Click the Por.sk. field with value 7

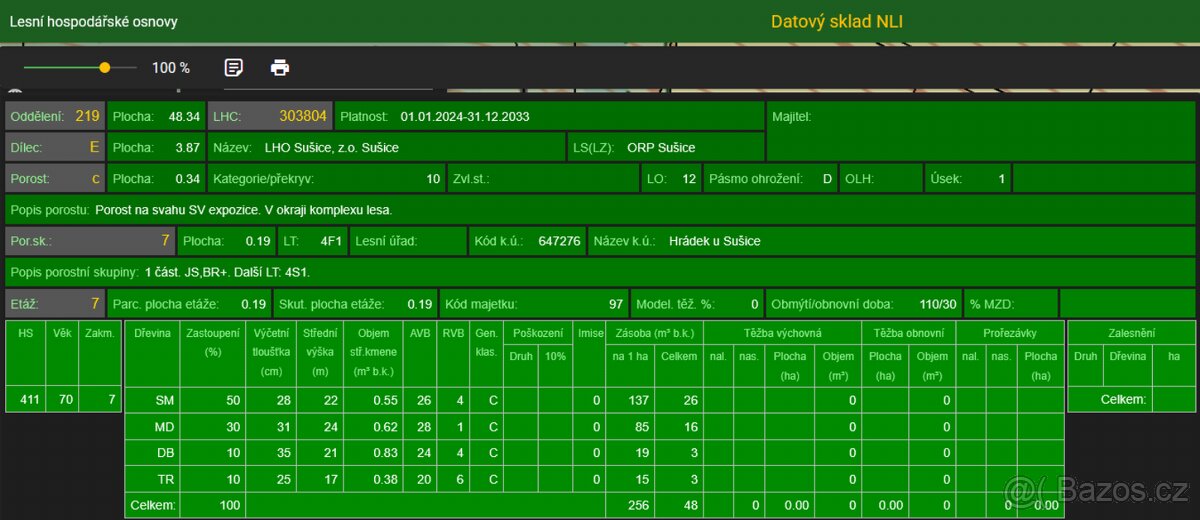coord(90,241)
